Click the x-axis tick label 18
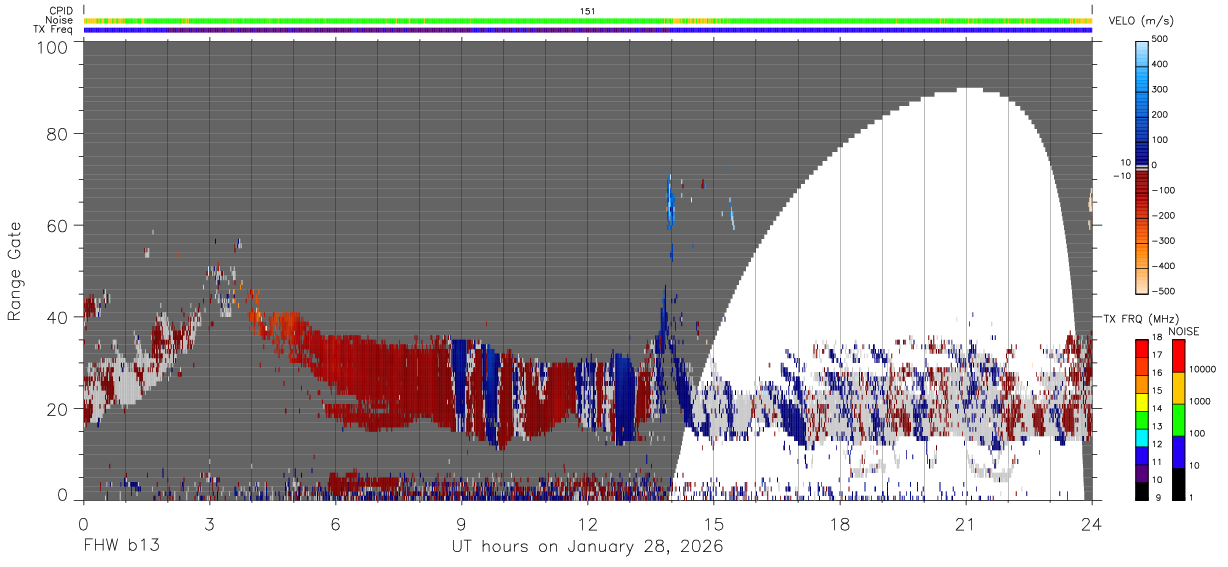The height and width of the screenshot is (567, 1228). (840, 524)
